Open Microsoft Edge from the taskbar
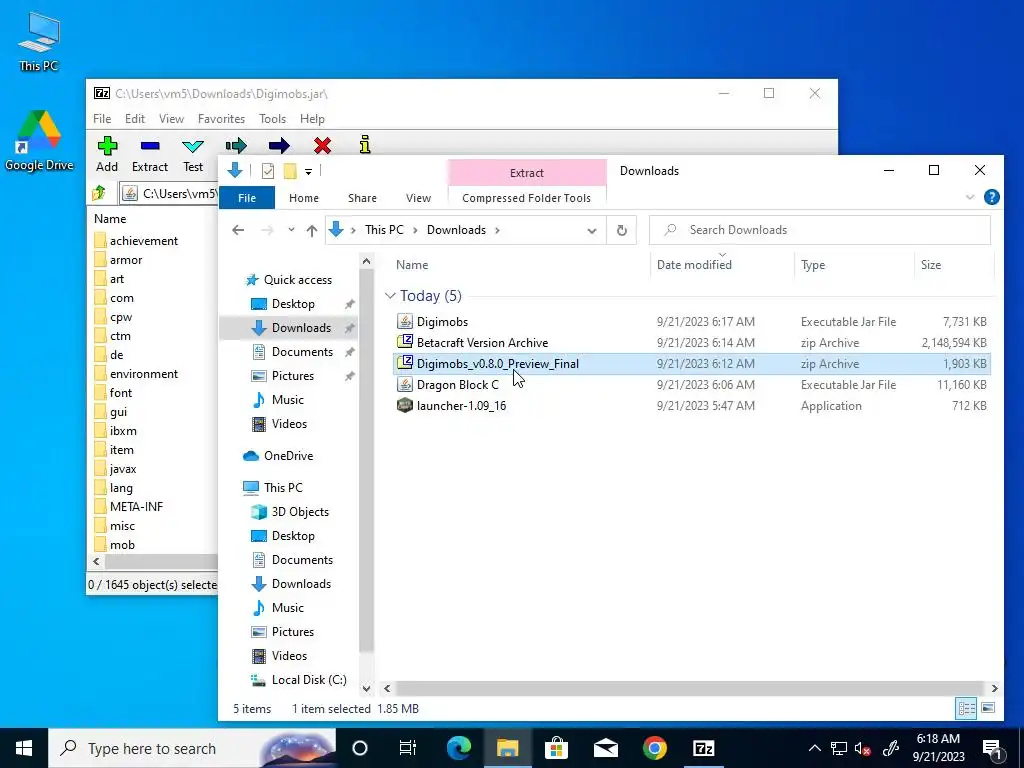This screenshot has height=768, width=1024. pos(458,748)
